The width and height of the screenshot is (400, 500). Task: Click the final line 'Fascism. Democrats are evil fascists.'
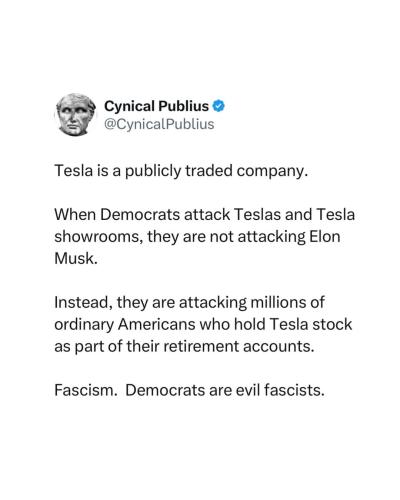pos(189,390)
